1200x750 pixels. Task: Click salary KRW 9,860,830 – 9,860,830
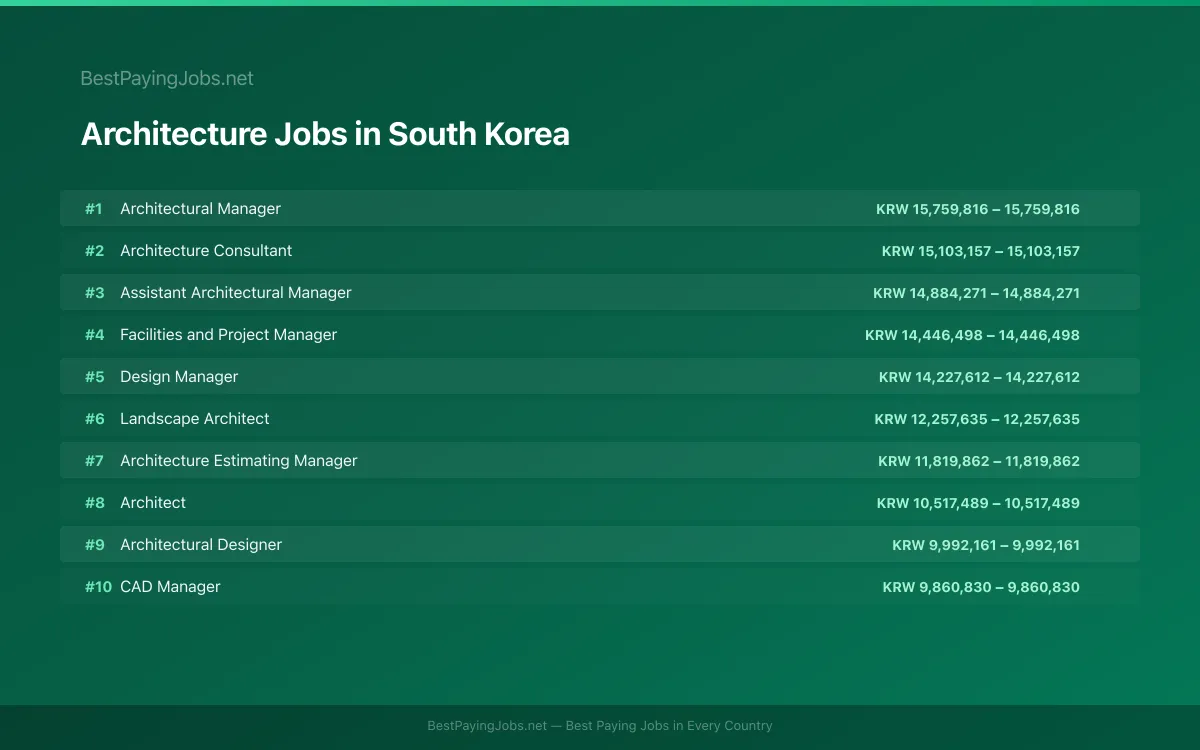(981, 587)
